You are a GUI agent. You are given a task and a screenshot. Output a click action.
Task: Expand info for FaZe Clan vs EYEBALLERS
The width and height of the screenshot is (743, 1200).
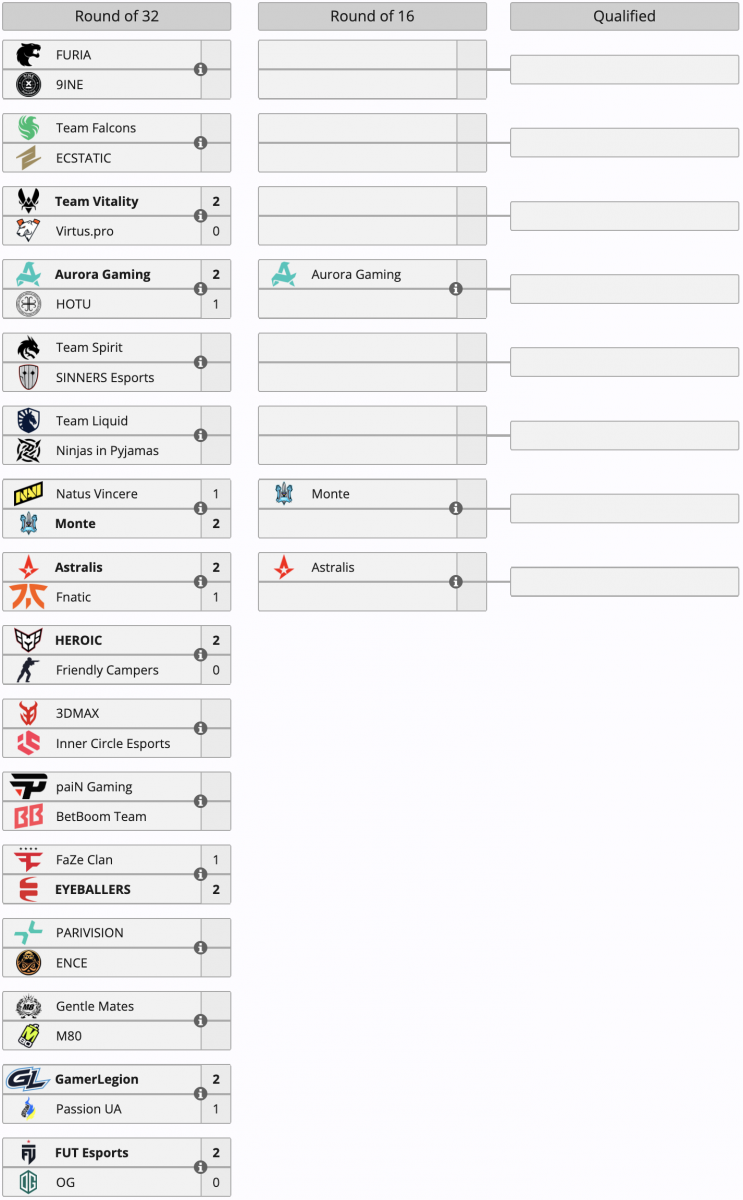pos(200,875)
